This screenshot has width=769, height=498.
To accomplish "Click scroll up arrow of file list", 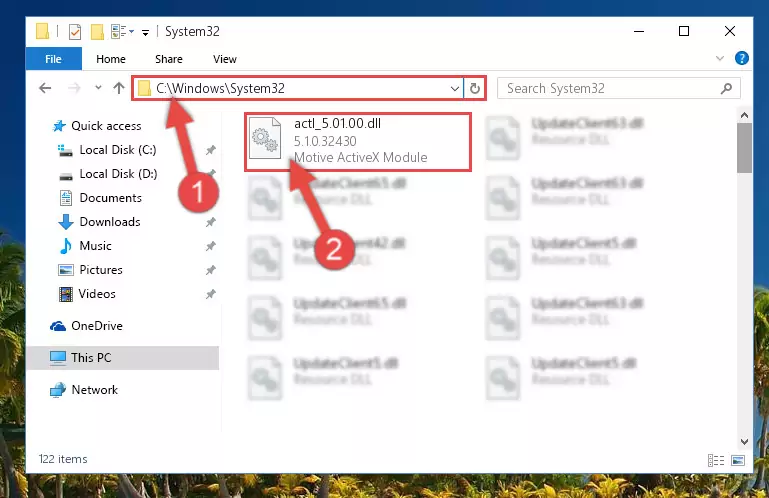I will [744, 115].
